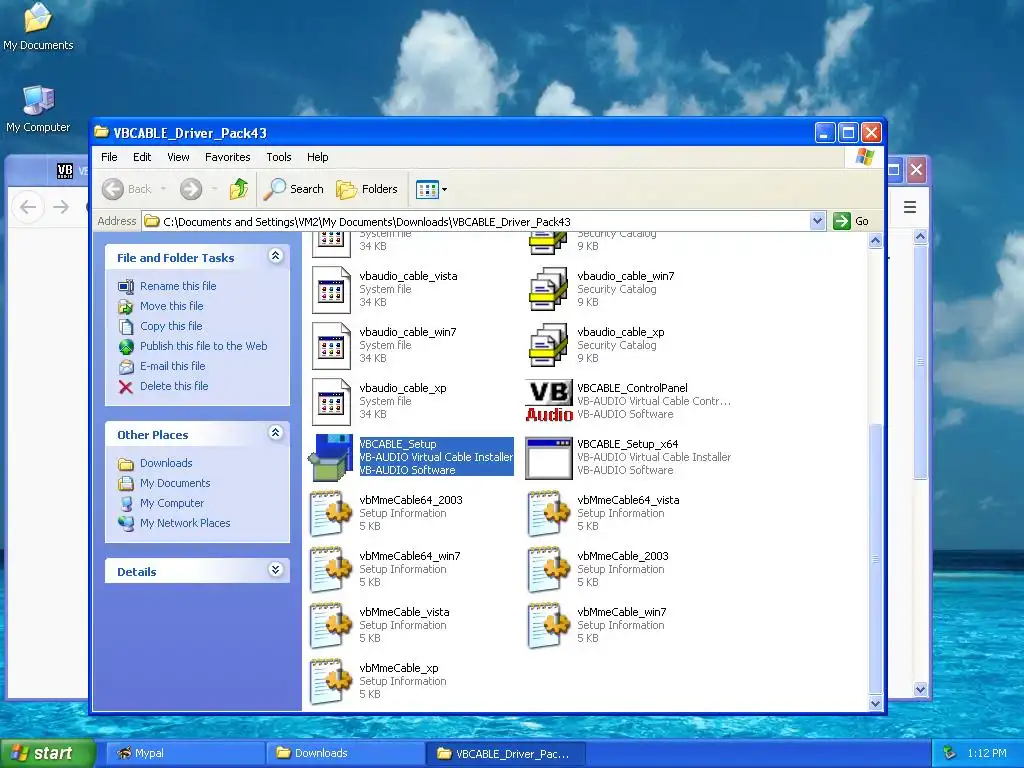Click the taskbar clock showing 1:12 PM
1024x768 pixels.
pyautogui.click(x=987, y=754)
